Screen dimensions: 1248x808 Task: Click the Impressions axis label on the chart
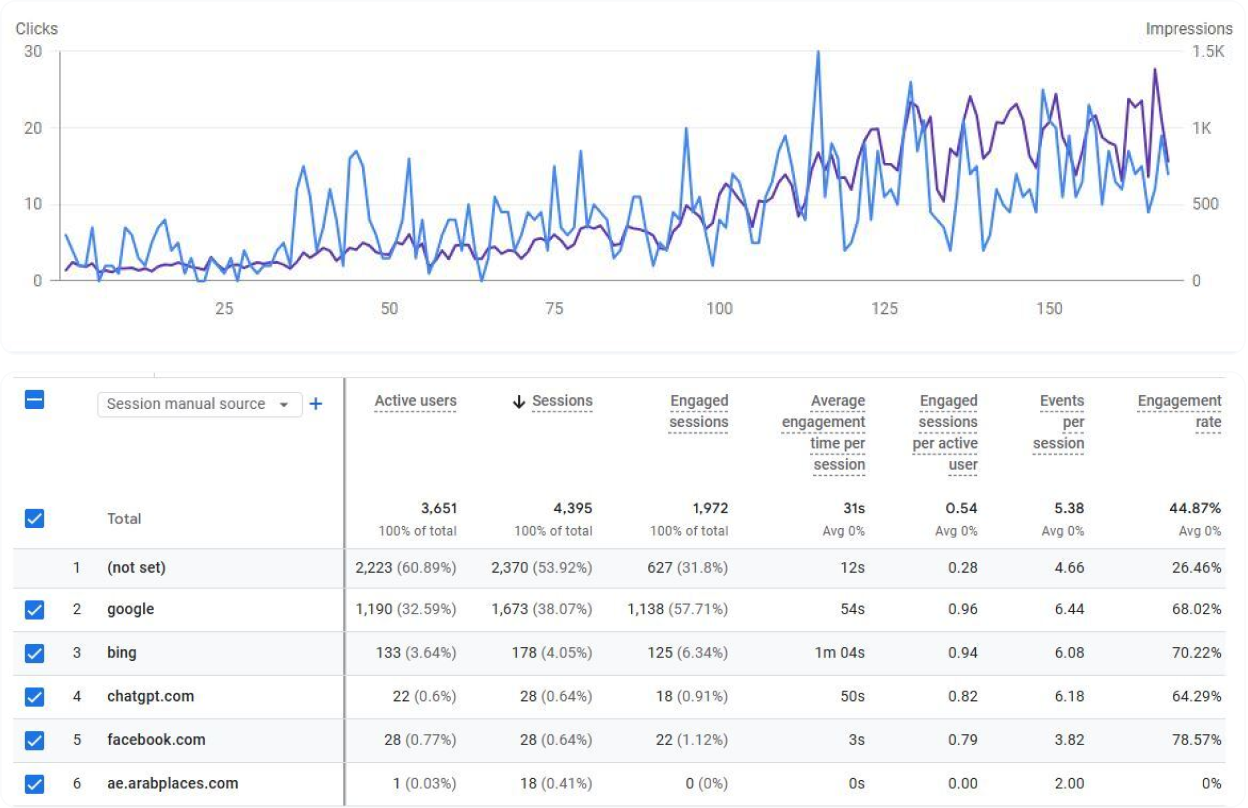click(1190, 29)
